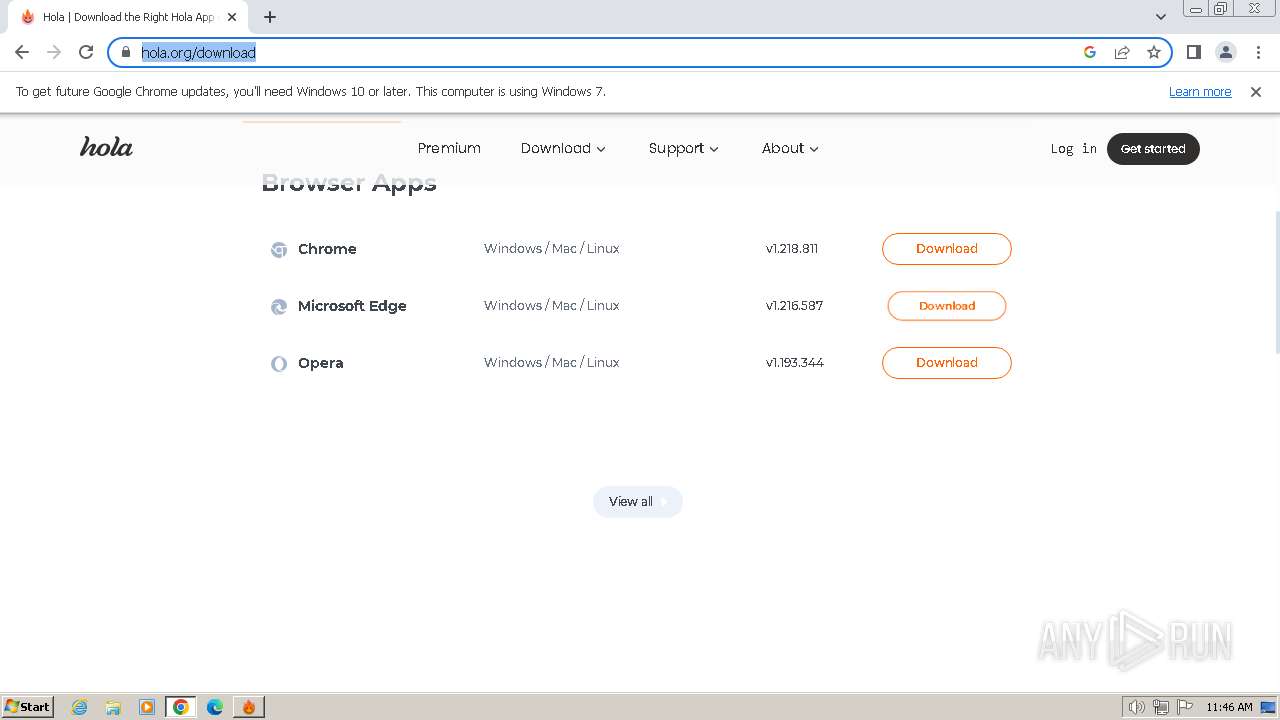Click the taskbar clock 11:46 AM

point(1229,707)
